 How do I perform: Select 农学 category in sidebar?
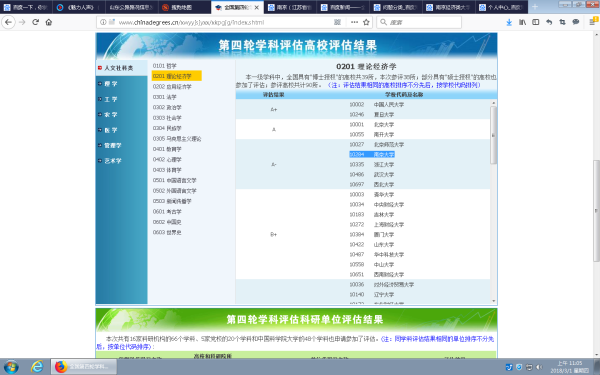(x=111, y=114)
